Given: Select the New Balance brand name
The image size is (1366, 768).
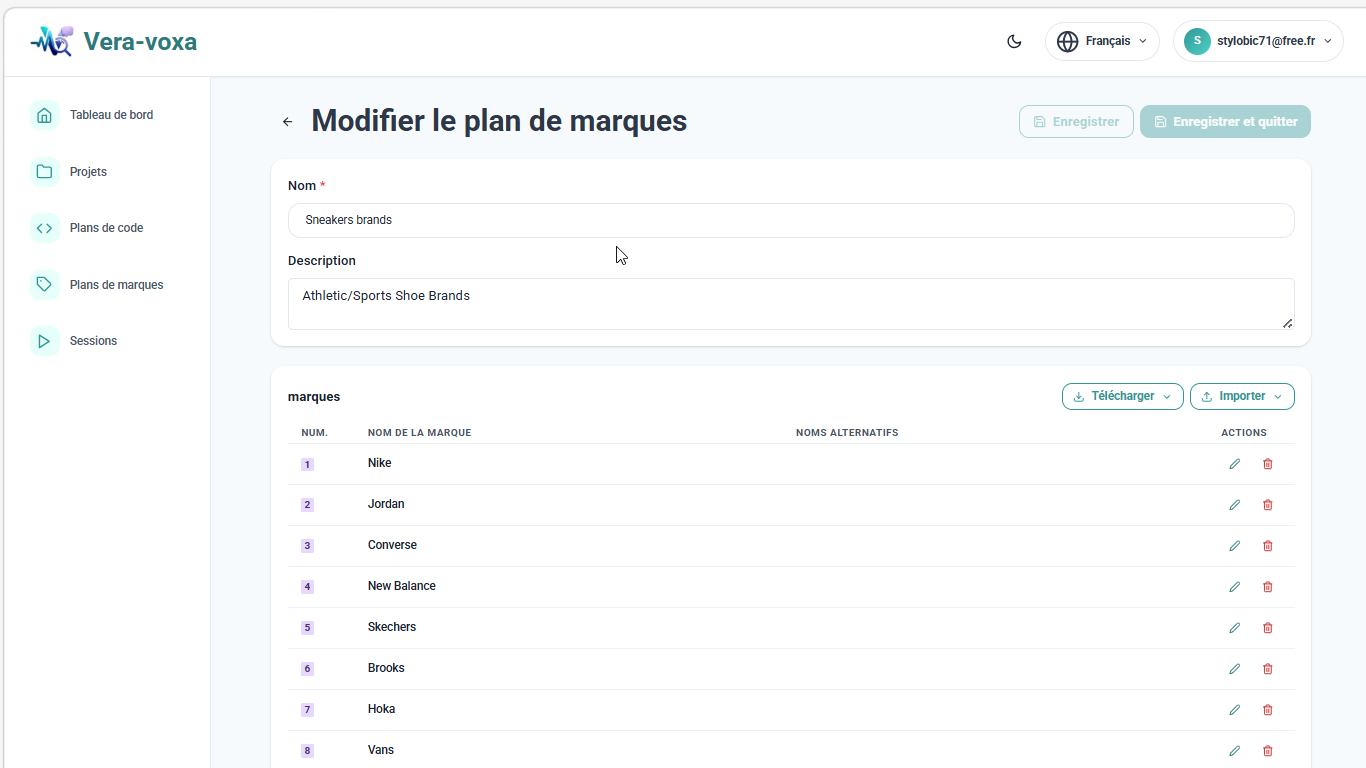Looking at the screenshot, I should (x=402, y=586).
